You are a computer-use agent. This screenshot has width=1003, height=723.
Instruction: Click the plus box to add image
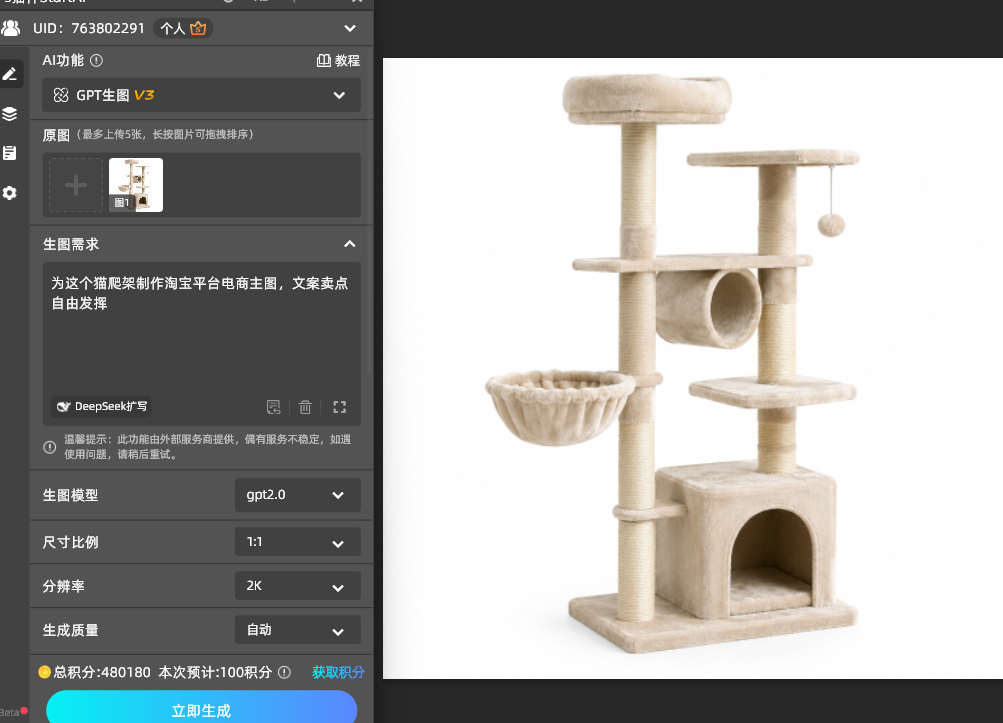click(x=76, y=185)
